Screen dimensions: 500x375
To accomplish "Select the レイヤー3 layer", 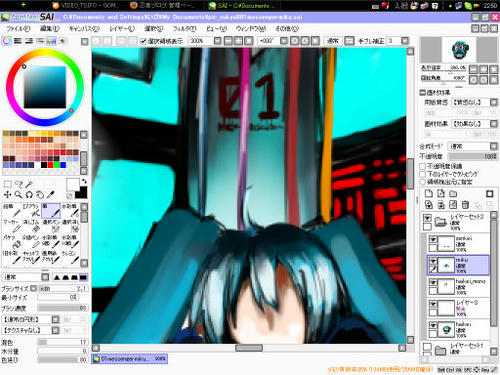I will (458, 308).
